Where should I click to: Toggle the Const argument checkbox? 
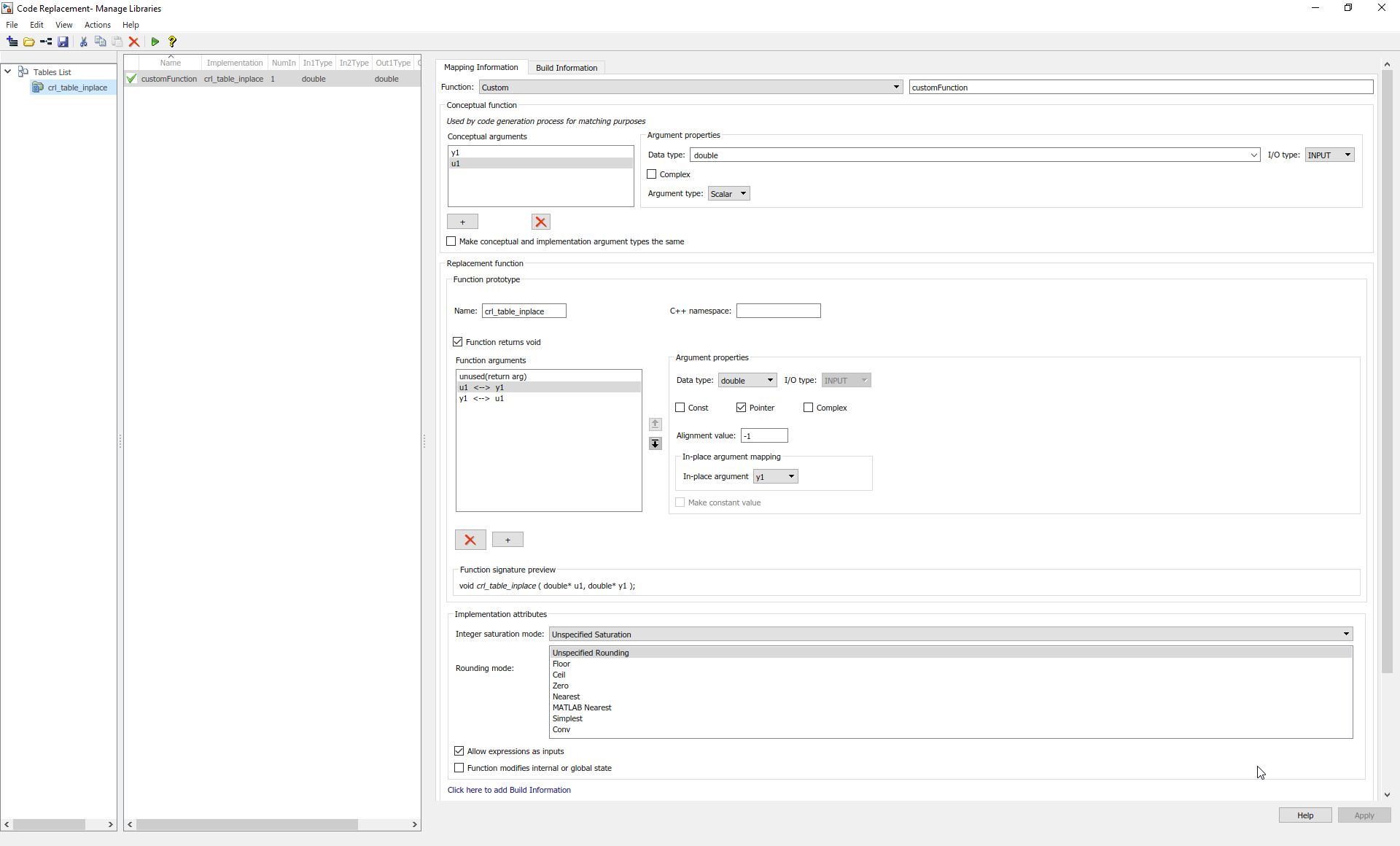[680, 408]
